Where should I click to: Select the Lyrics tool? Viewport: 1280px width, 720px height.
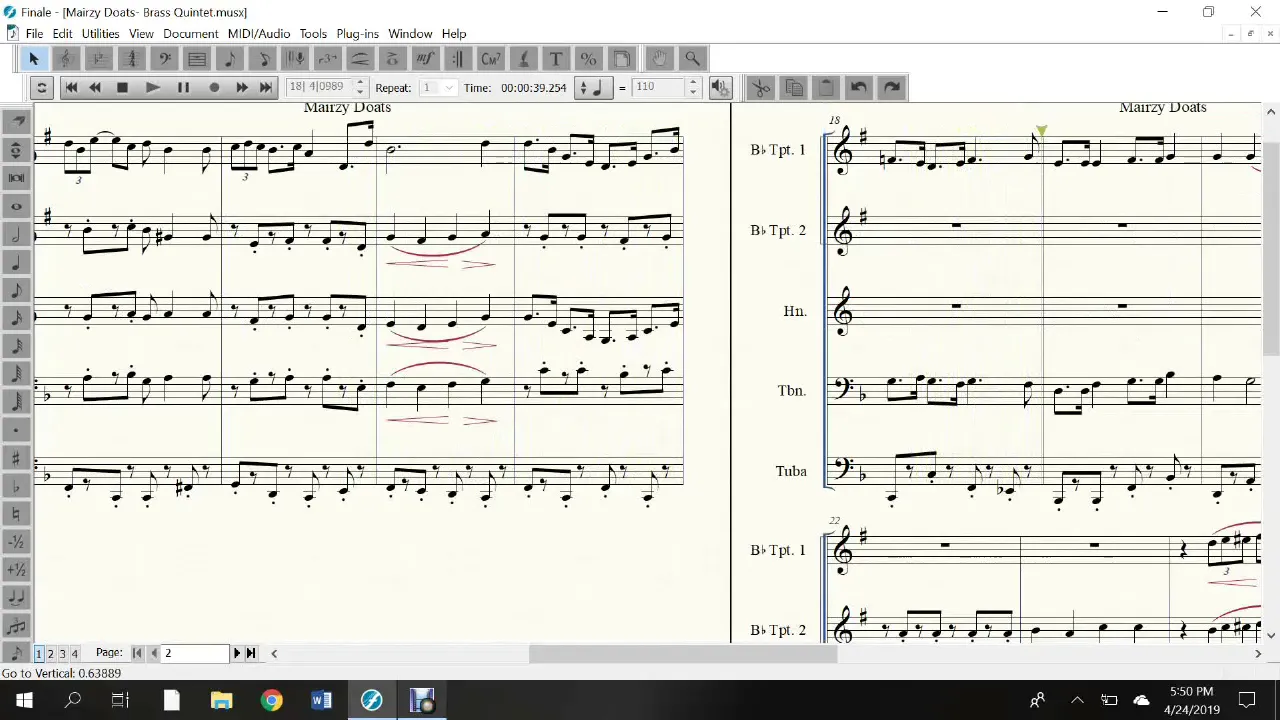tap(523, 58)
